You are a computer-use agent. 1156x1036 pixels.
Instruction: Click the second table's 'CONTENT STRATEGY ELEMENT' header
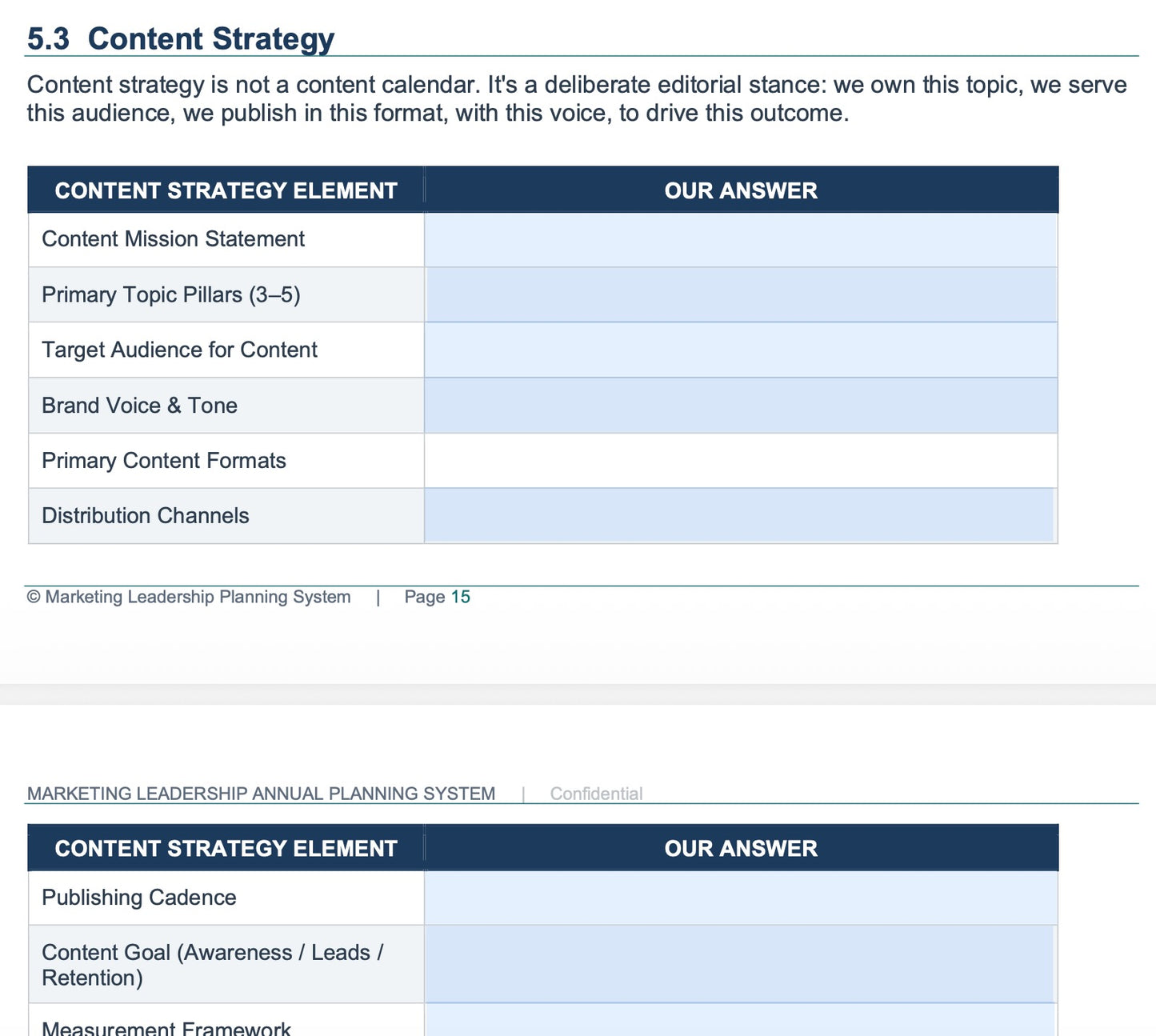(226, 848)
